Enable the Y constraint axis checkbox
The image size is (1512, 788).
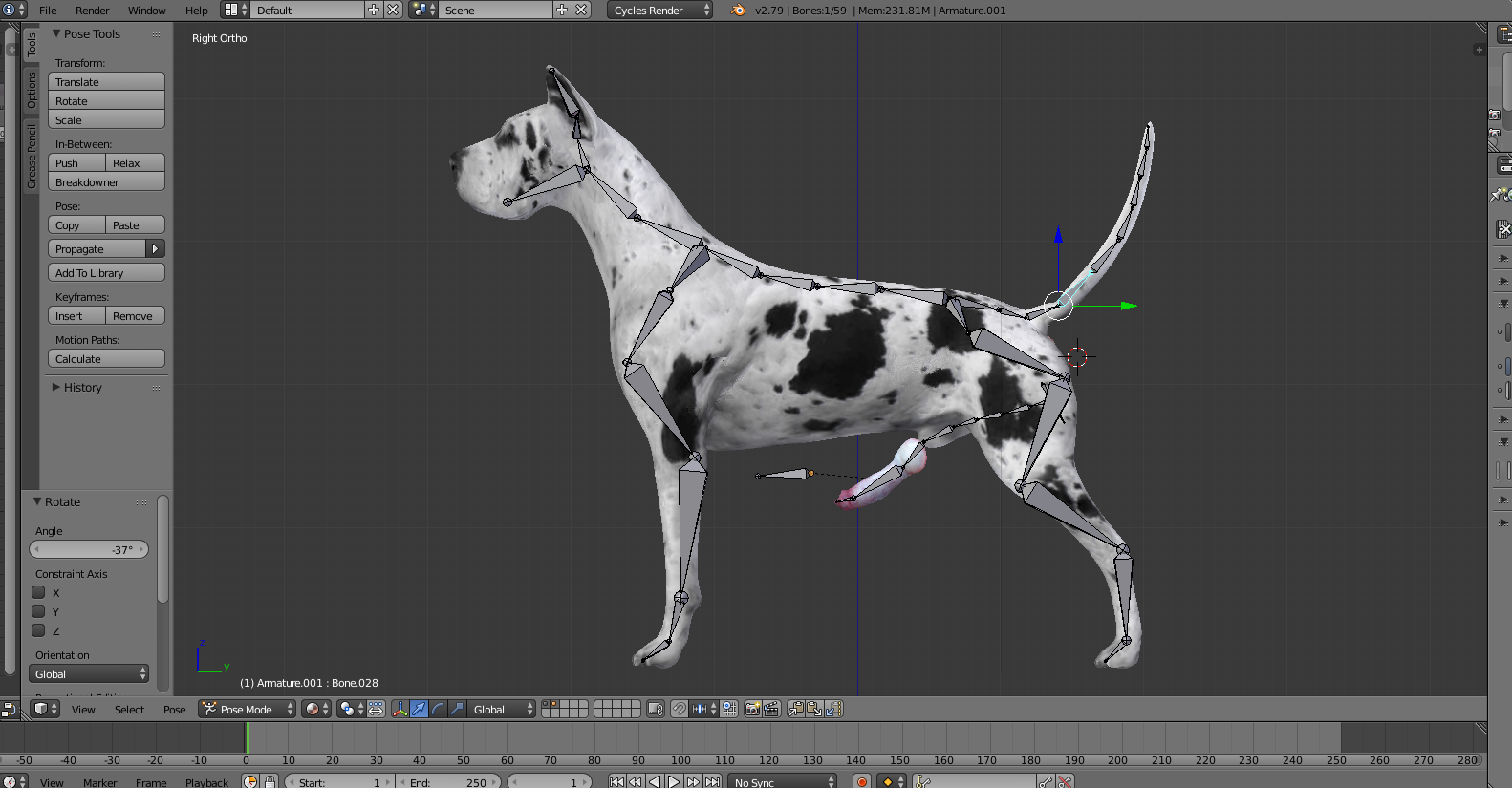coord(39,611)
